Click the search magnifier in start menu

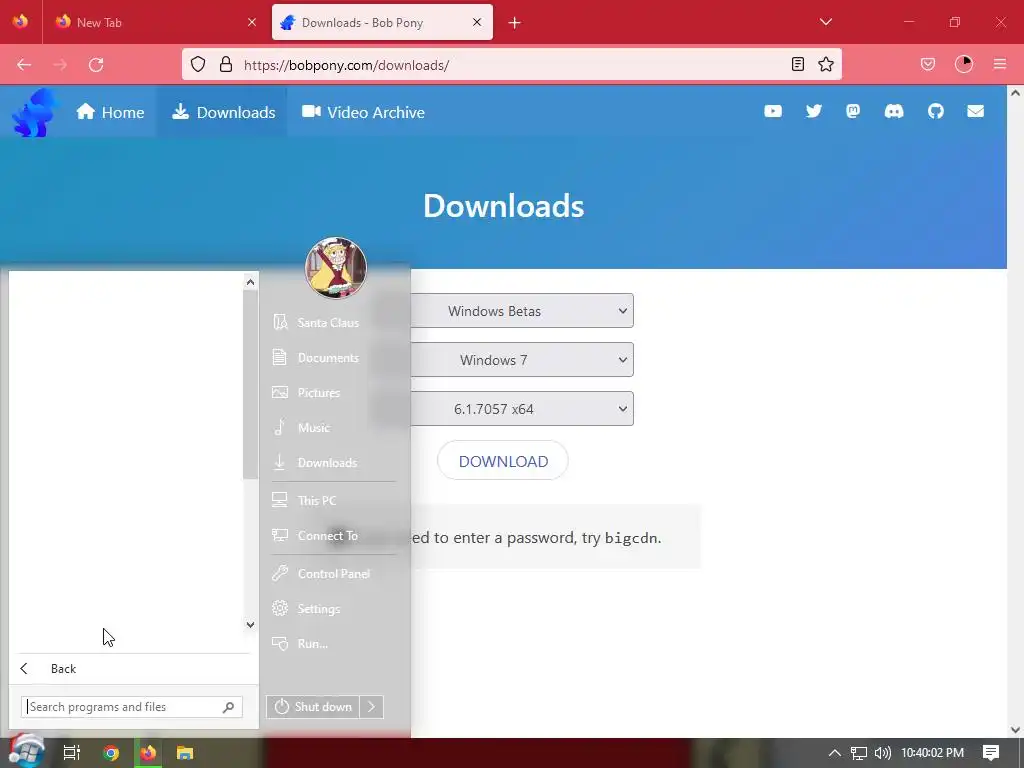[x=229, y=707]
